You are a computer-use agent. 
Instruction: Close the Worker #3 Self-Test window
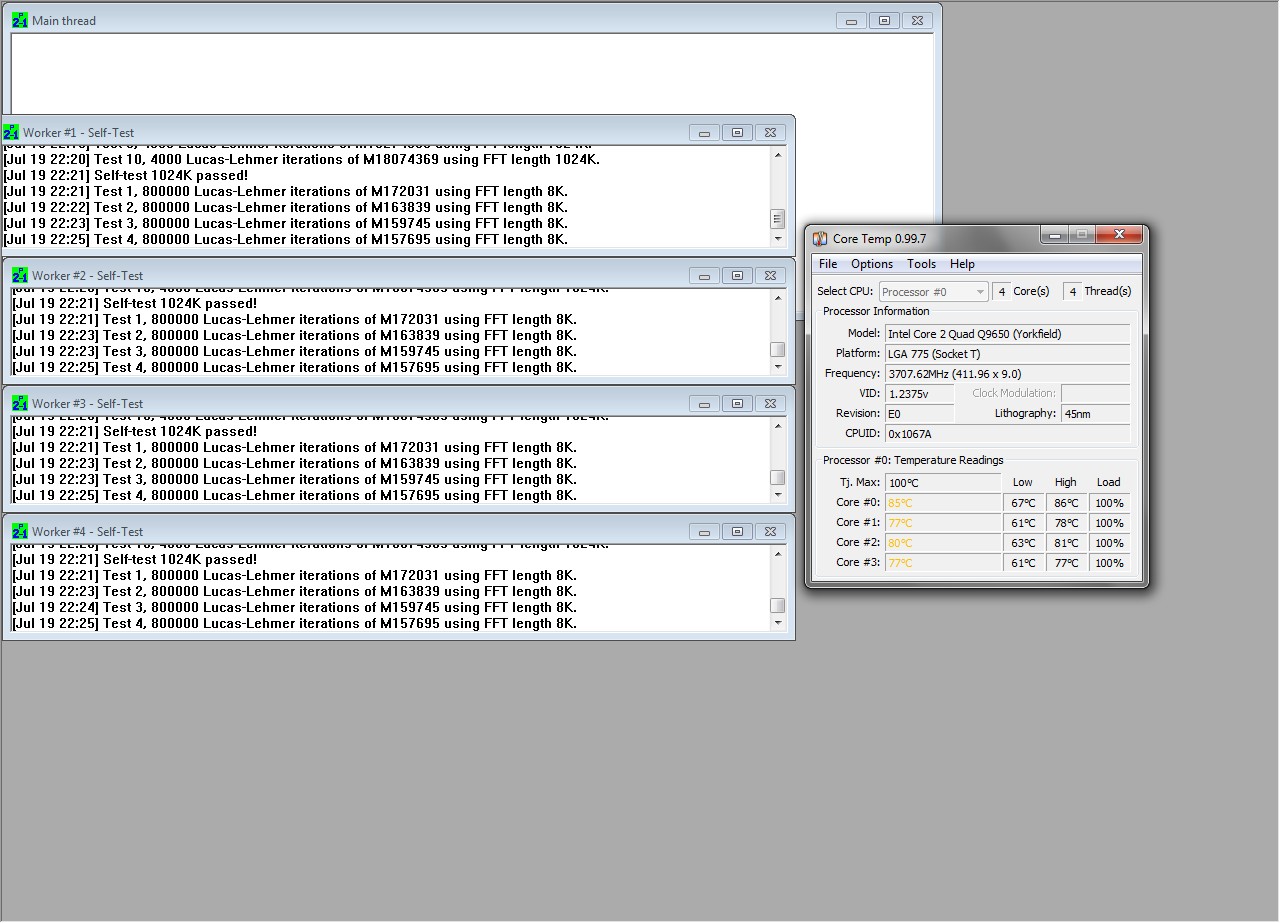[770, 404]
